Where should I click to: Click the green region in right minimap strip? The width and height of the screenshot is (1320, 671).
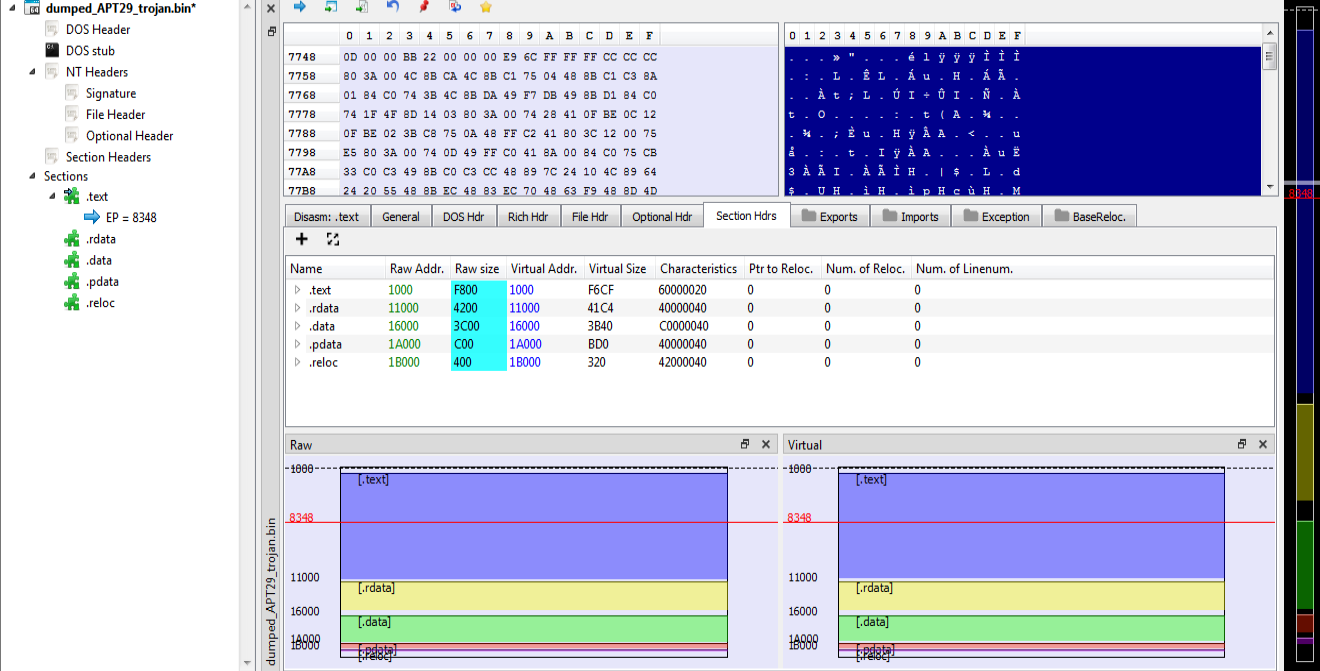point(1304,565)
